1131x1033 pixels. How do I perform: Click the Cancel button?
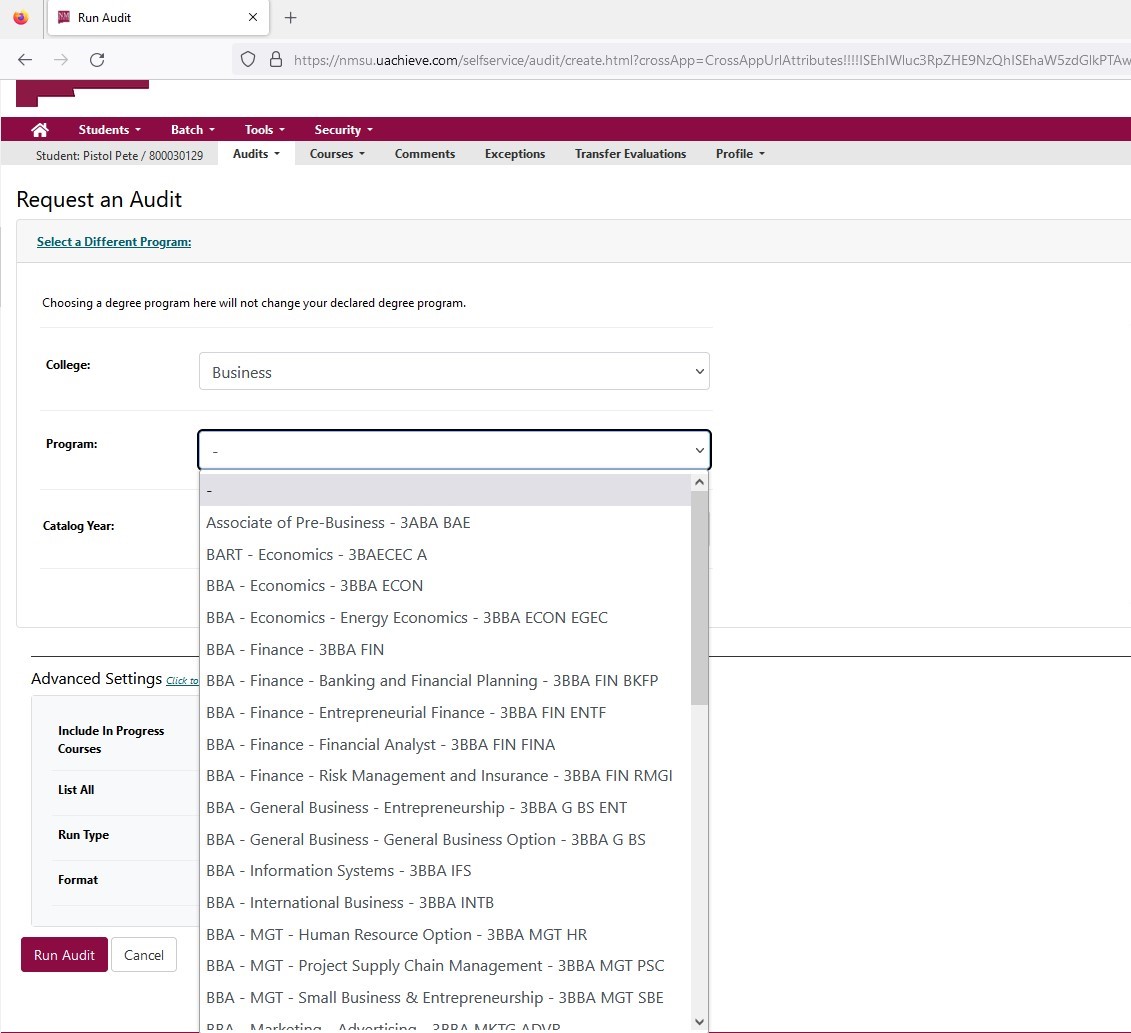pyautogui.click(x=144, y=955)
